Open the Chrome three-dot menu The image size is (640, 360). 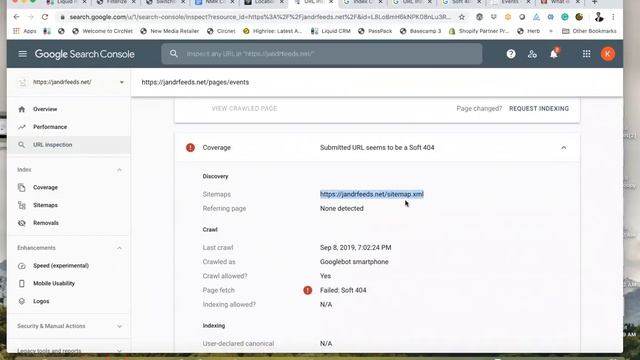[613, 17]
